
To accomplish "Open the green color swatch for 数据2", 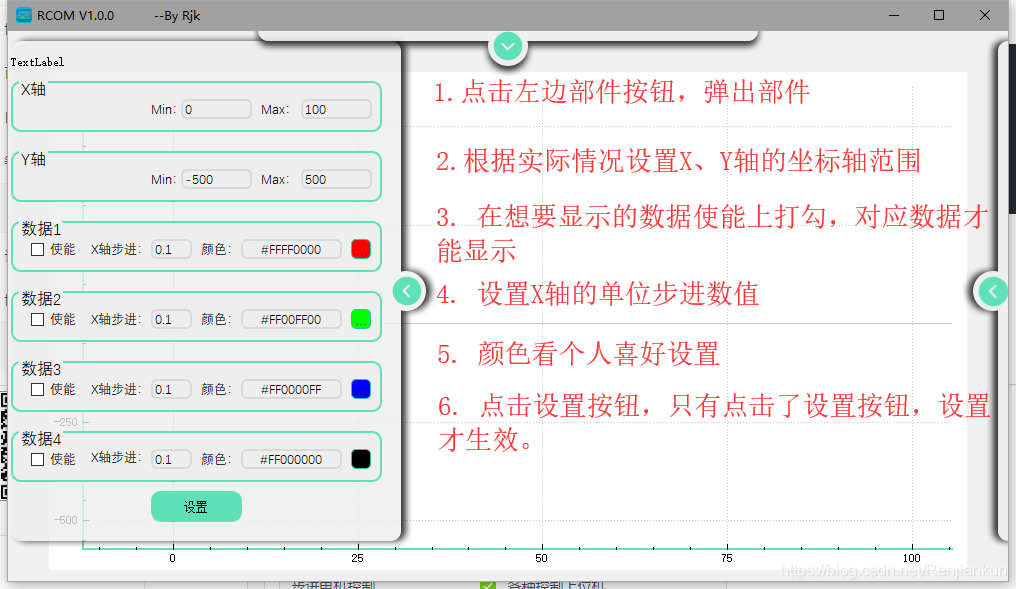I will 361,319.
